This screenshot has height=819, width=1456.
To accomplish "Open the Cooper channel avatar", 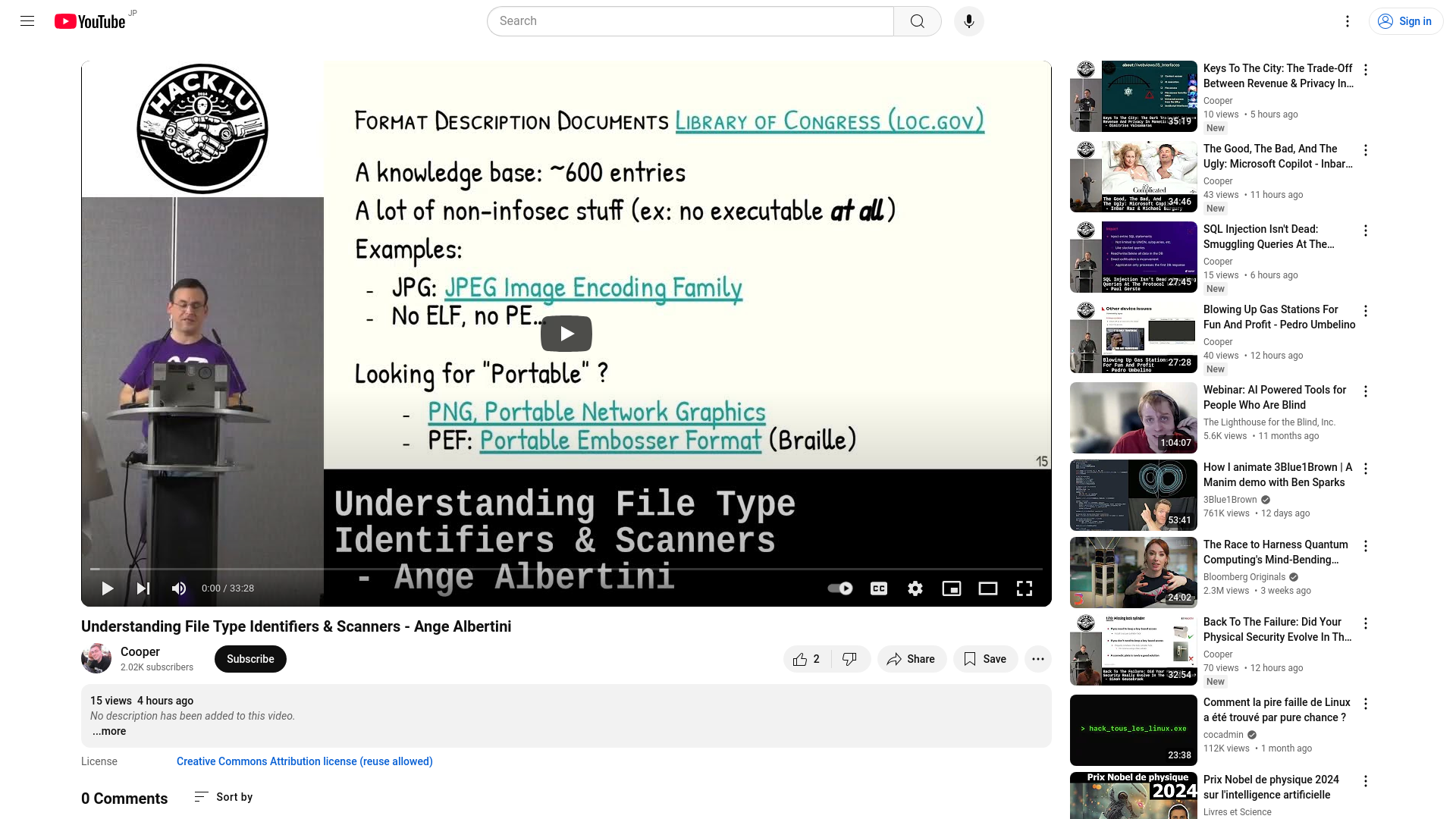I will pyautogui.click(x=96, y=658).
